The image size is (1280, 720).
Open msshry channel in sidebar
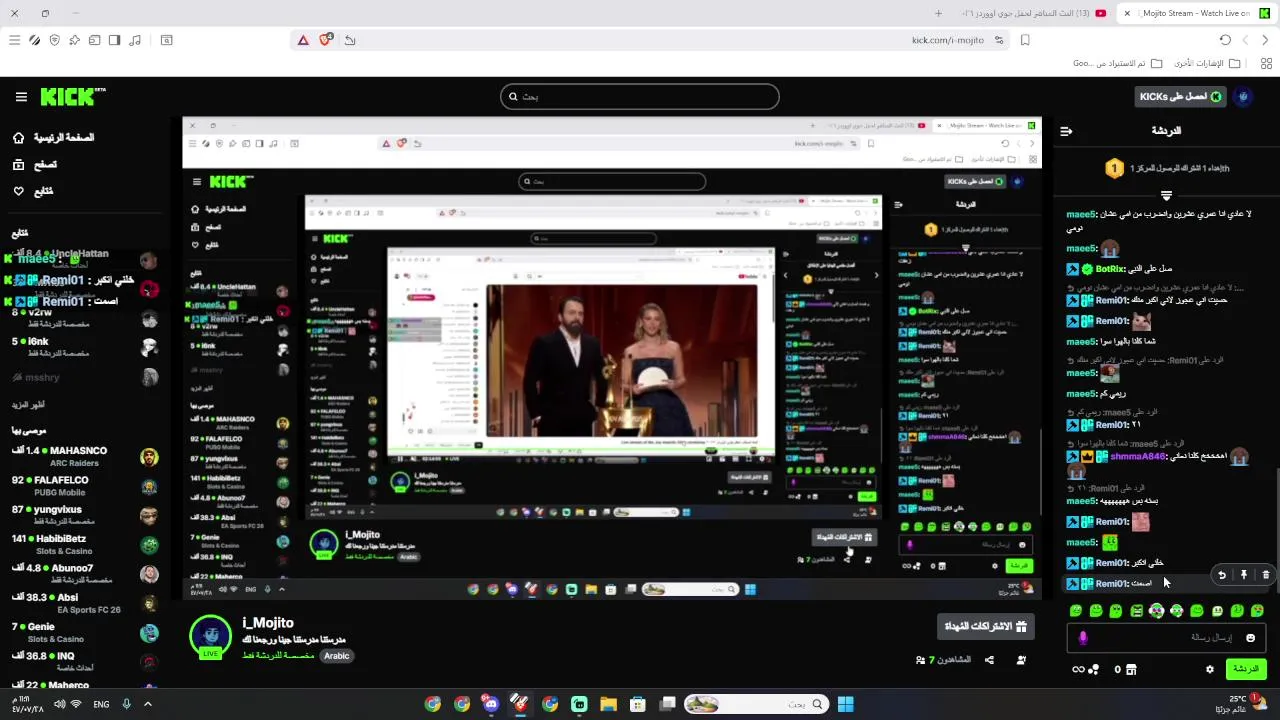click(84, 378)
